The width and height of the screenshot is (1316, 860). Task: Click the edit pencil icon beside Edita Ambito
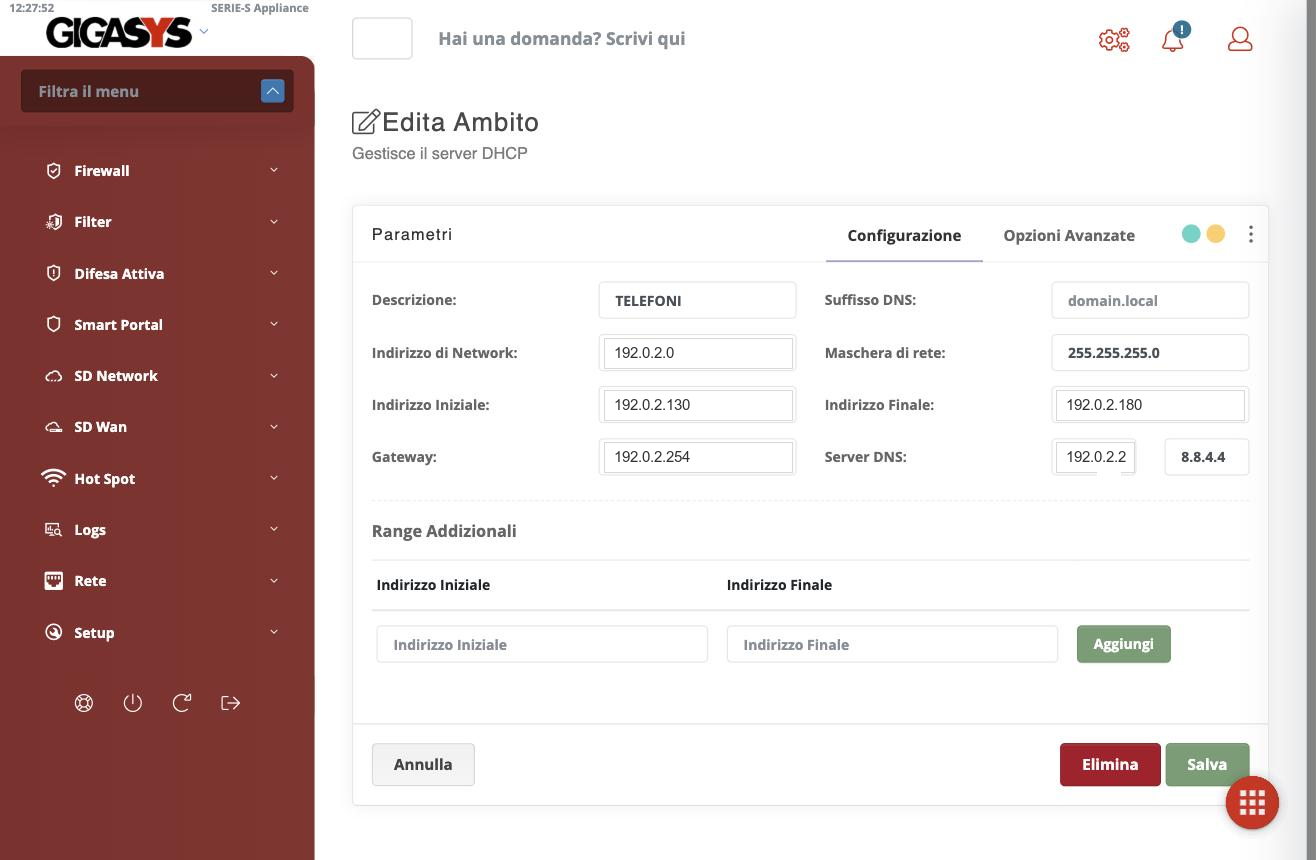[x=366, y=122]
